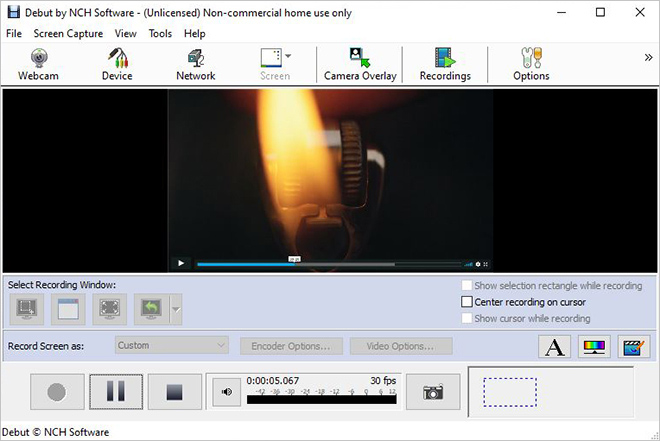Click previous selection recording window button

pos(152,309)
